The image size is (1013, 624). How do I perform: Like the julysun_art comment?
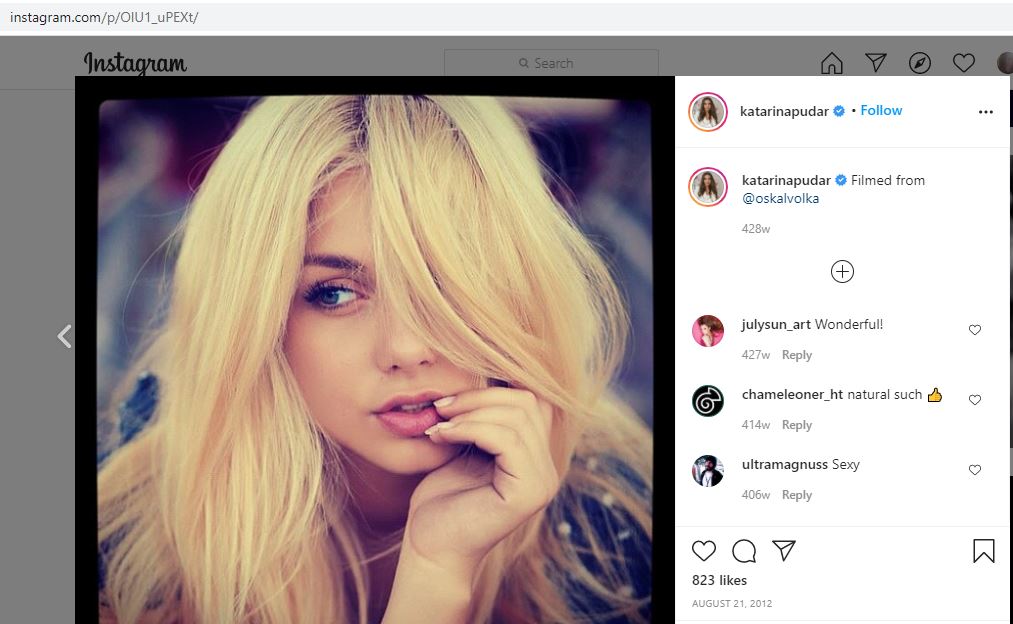coord(975,330)
